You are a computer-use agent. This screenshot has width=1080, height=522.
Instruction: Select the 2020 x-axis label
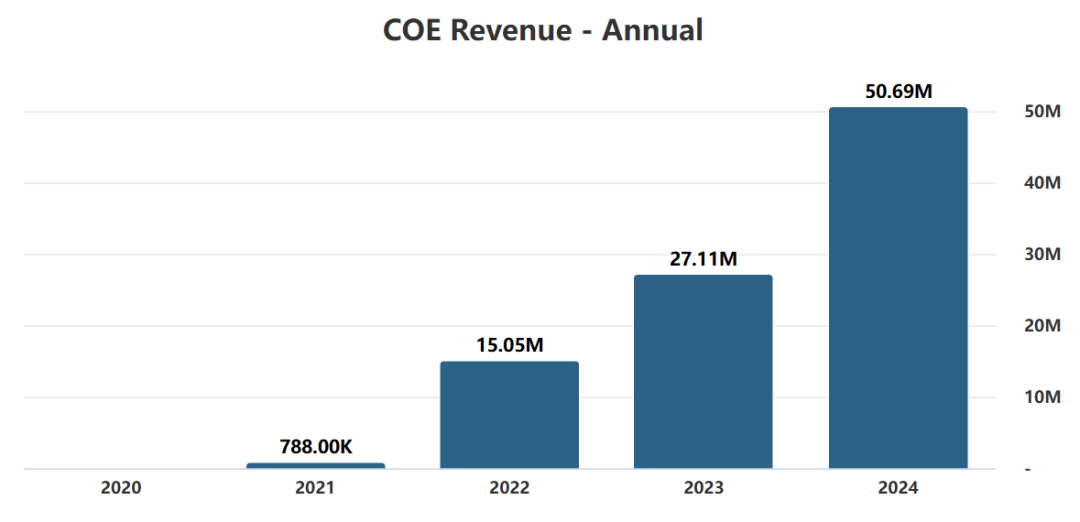tap(121, 488)
